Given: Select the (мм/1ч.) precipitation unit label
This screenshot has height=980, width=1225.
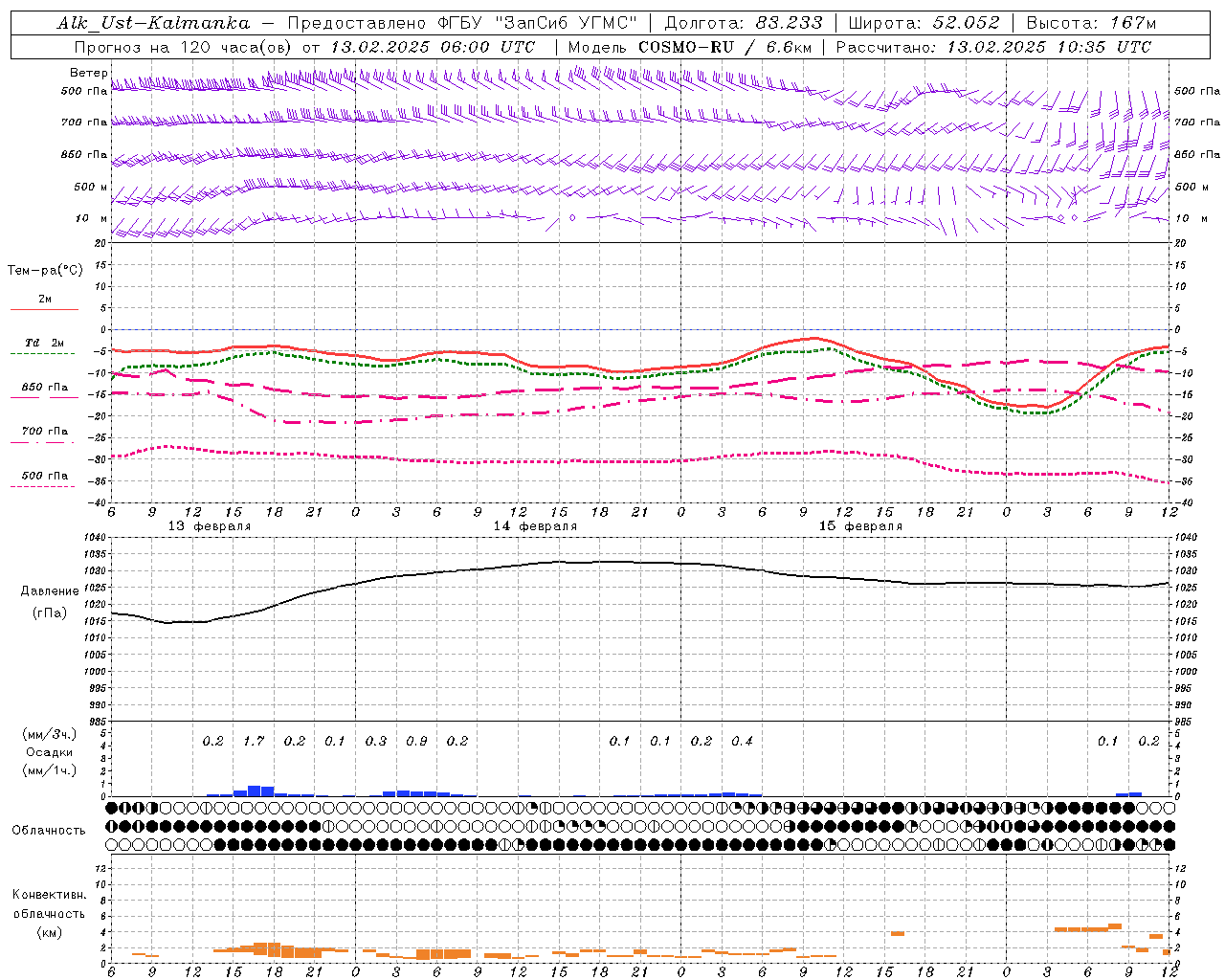Looking at the screenshot, I should point(50,770).
